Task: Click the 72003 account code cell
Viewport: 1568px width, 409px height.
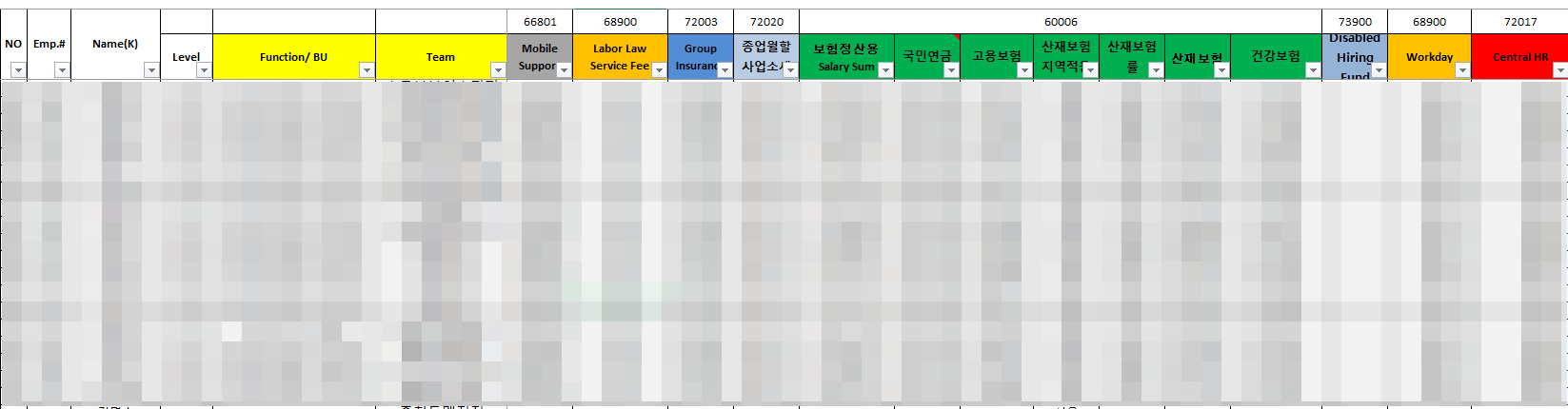Action: point(701,22)
